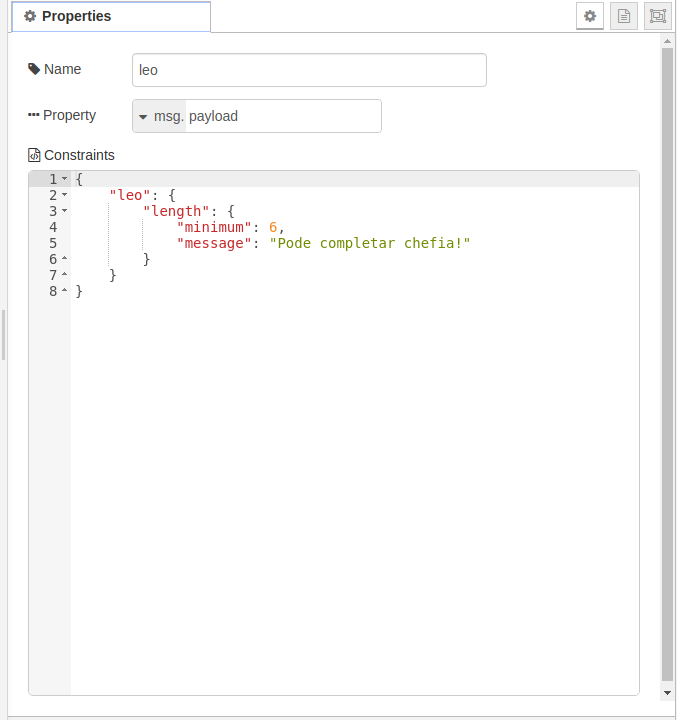The height and width of the screenshot is (720, 677).
Task: Click the value 6 on line 4
Action: pyautogui.click(x=273, y=227)
